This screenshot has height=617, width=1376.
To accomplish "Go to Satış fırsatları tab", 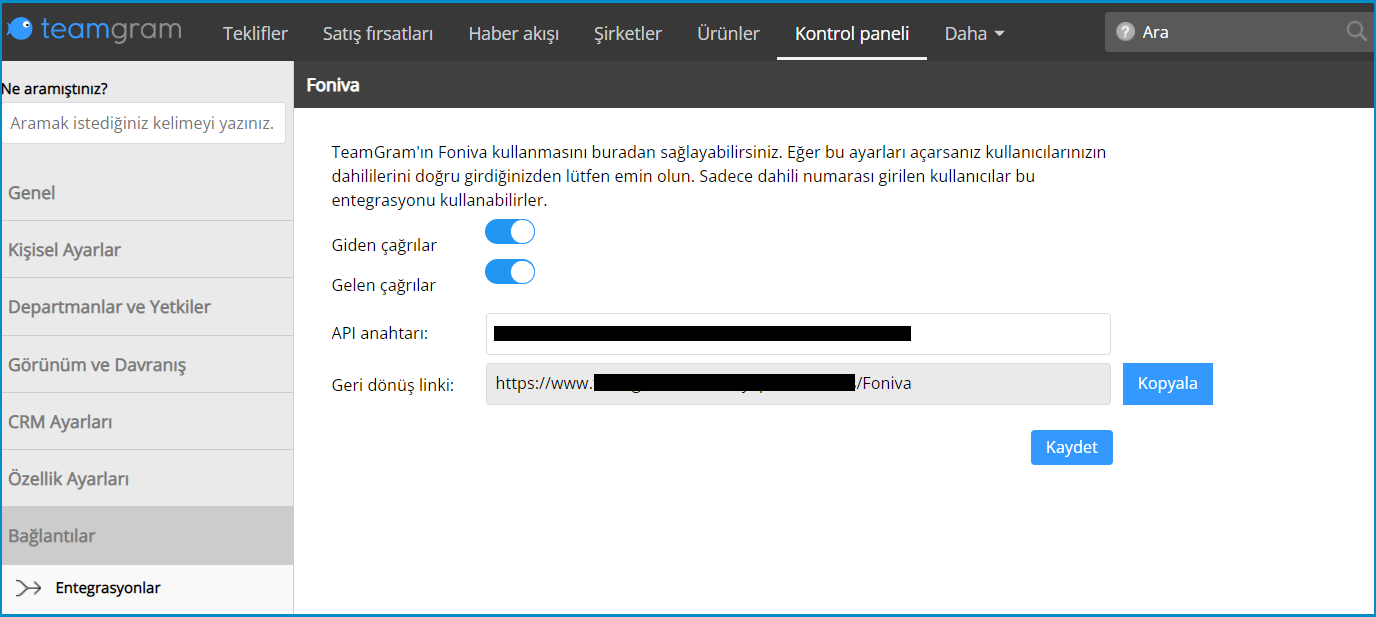I will (378, 33).
